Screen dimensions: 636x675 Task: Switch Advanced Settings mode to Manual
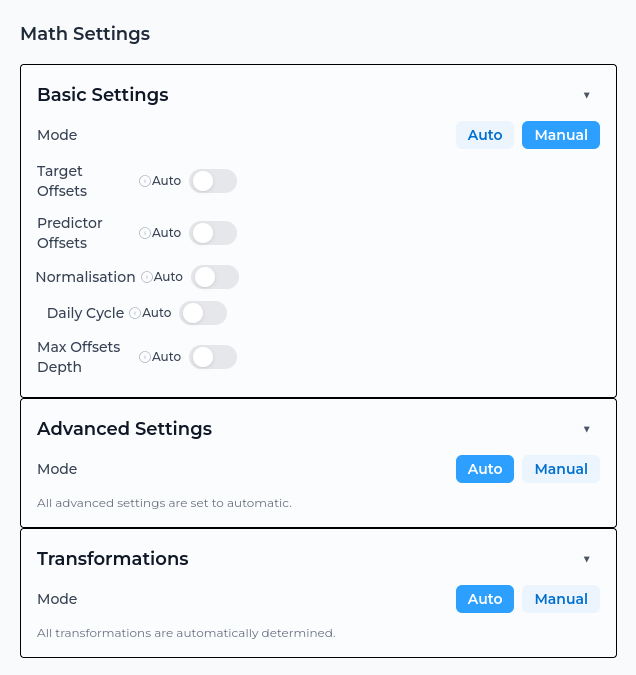pyautogui.click(x=561, y=469)
